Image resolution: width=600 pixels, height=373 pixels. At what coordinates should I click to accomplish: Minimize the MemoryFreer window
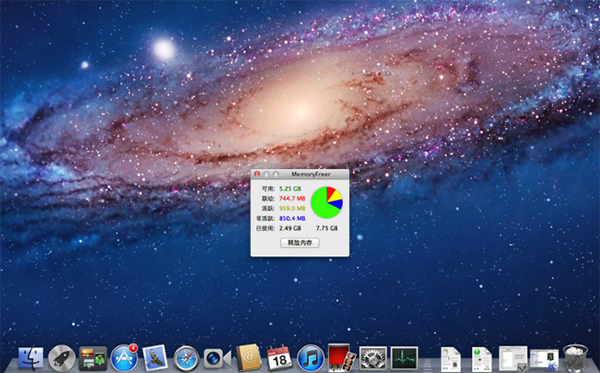coord(267,174)
